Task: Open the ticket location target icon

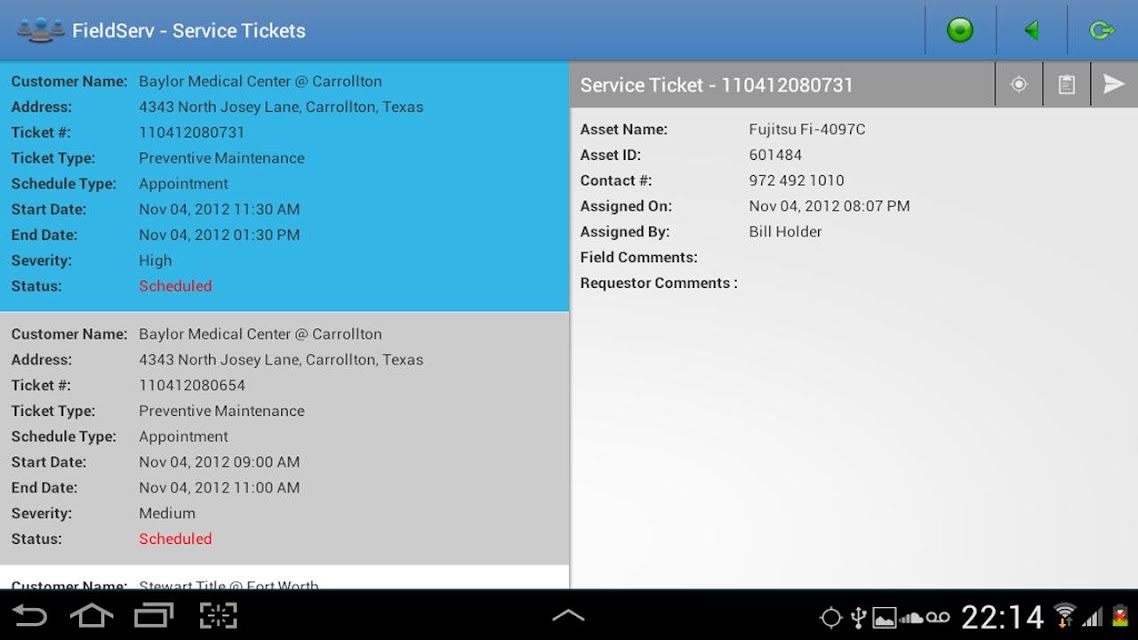Action: [1019, 85]
